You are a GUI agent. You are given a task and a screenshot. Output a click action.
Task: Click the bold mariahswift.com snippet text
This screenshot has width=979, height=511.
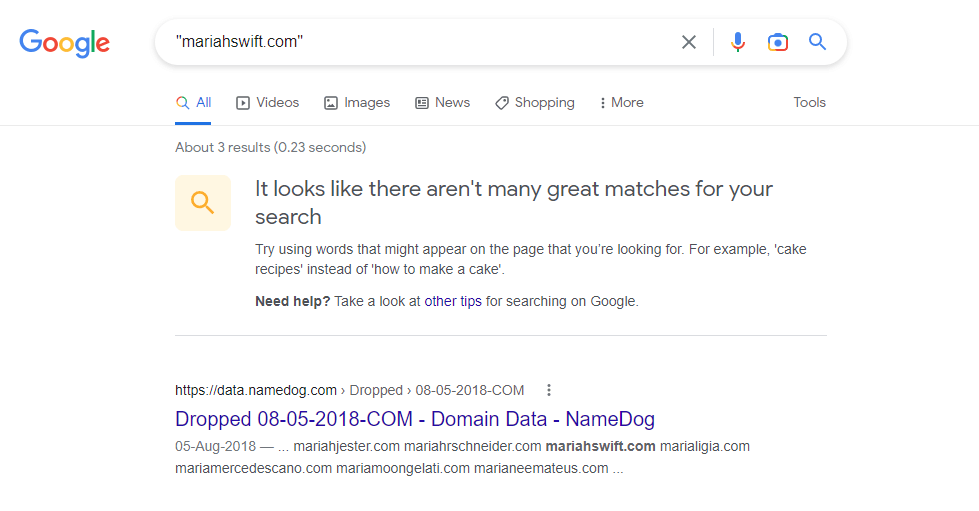coord(601,446)
